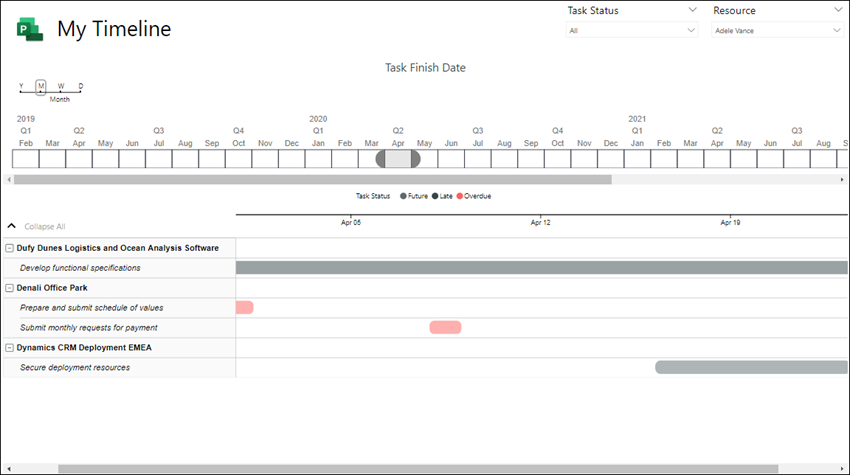Click the right handle of selected slicer range

pyautogui.click(x=416, y=159)
